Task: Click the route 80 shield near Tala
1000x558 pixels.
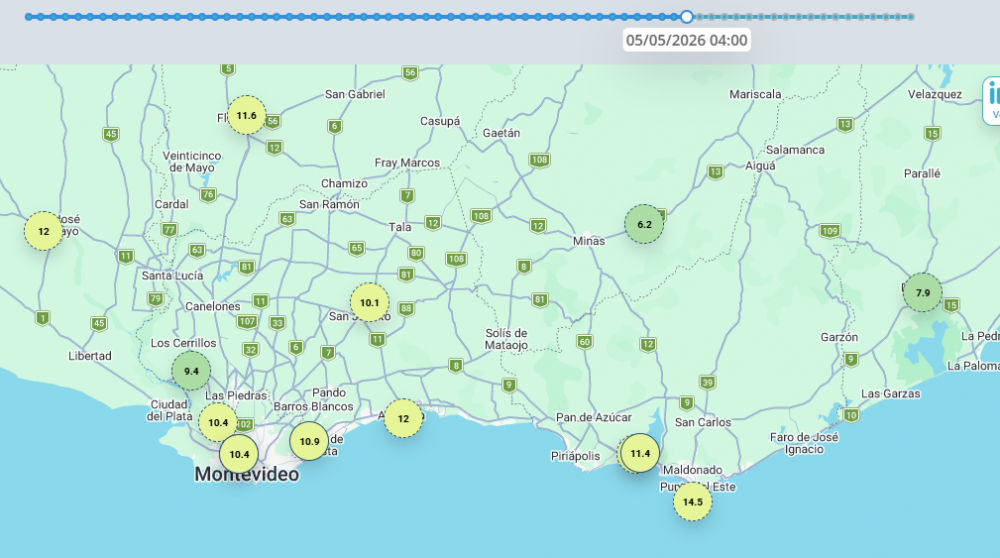Action: (416, 253)
